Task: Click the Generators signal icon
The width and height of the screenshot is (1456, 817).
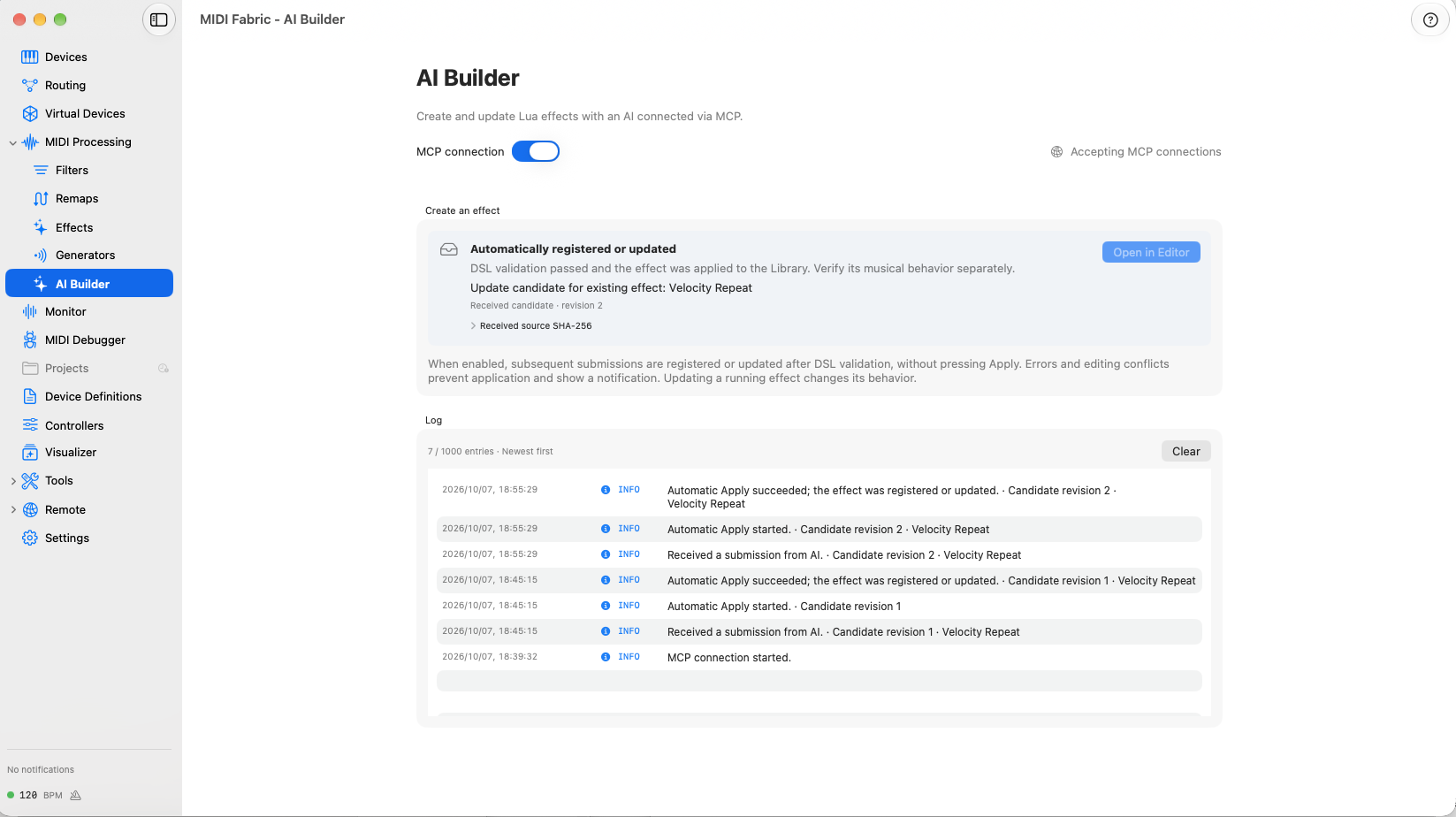Action: [41, 255]
